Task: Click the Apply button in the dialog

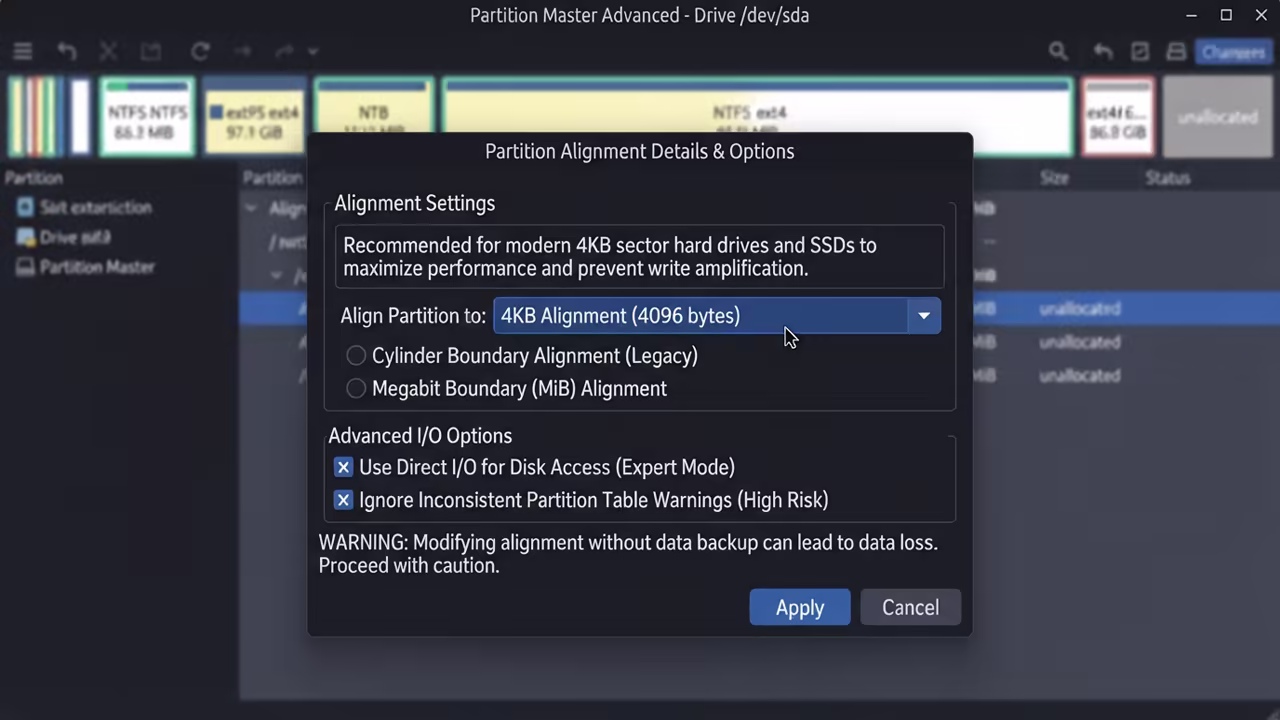Action: coord(800,607)
